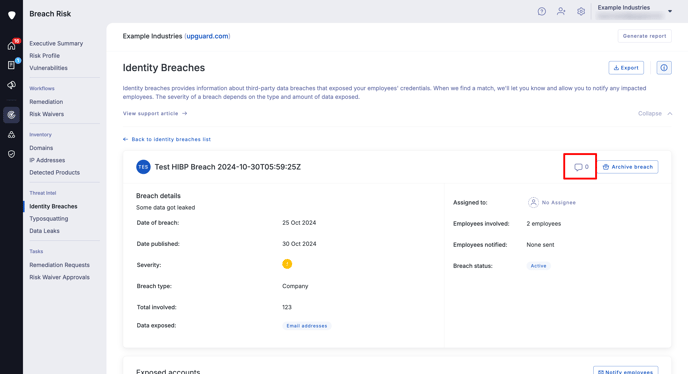This screenshot has width=688, height=374.
Task: Click the UpGuard shield logo
Action: pyautogui.click(x=12, y=15)
